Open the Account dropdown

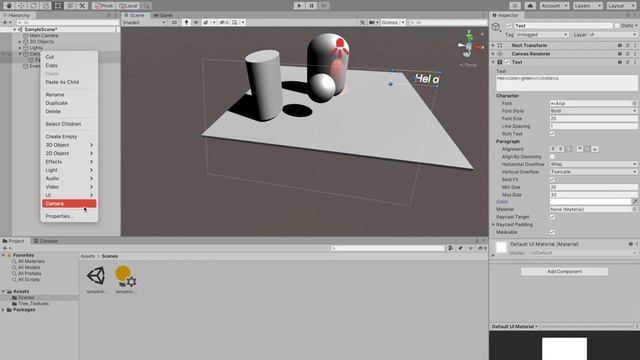tap(554, 6)
